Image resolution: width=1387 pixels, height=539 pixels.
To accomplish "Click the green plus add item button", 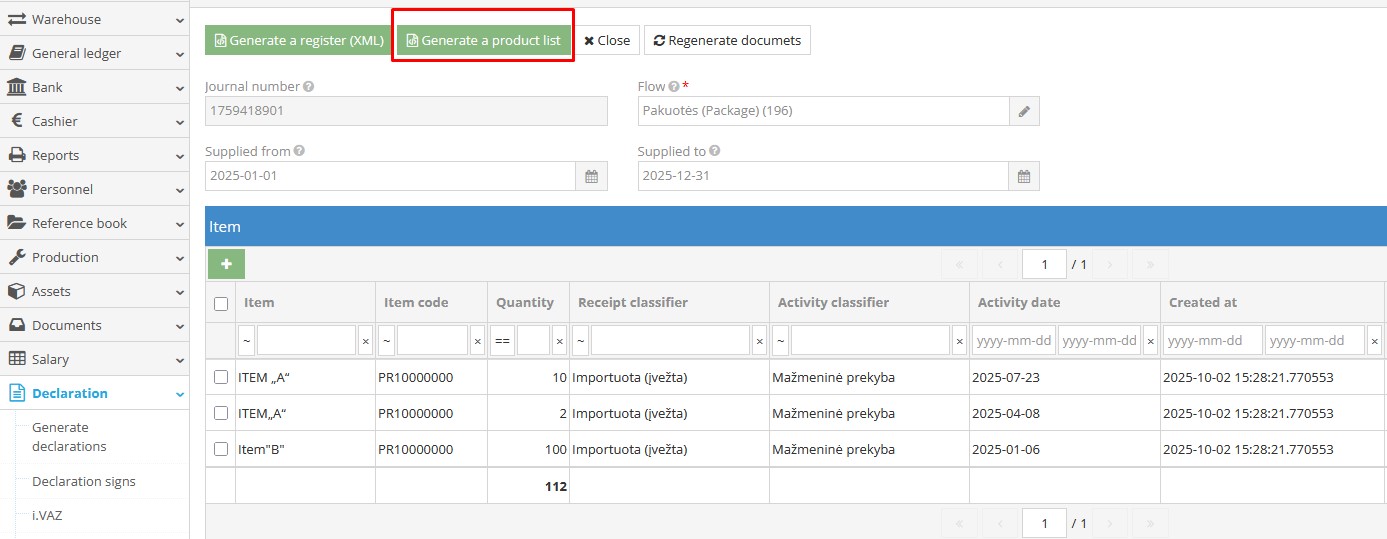I will tap(226, 264).
